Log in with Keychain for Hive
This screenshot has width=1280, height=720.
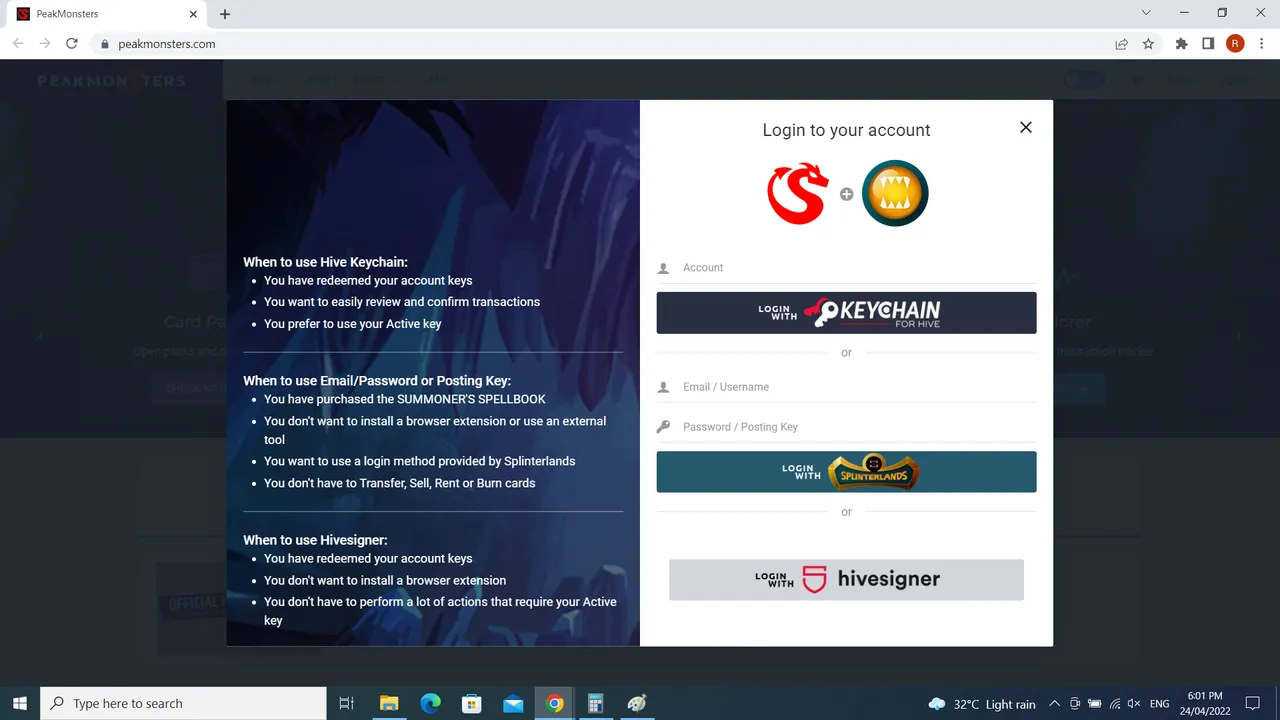(846, 313)
